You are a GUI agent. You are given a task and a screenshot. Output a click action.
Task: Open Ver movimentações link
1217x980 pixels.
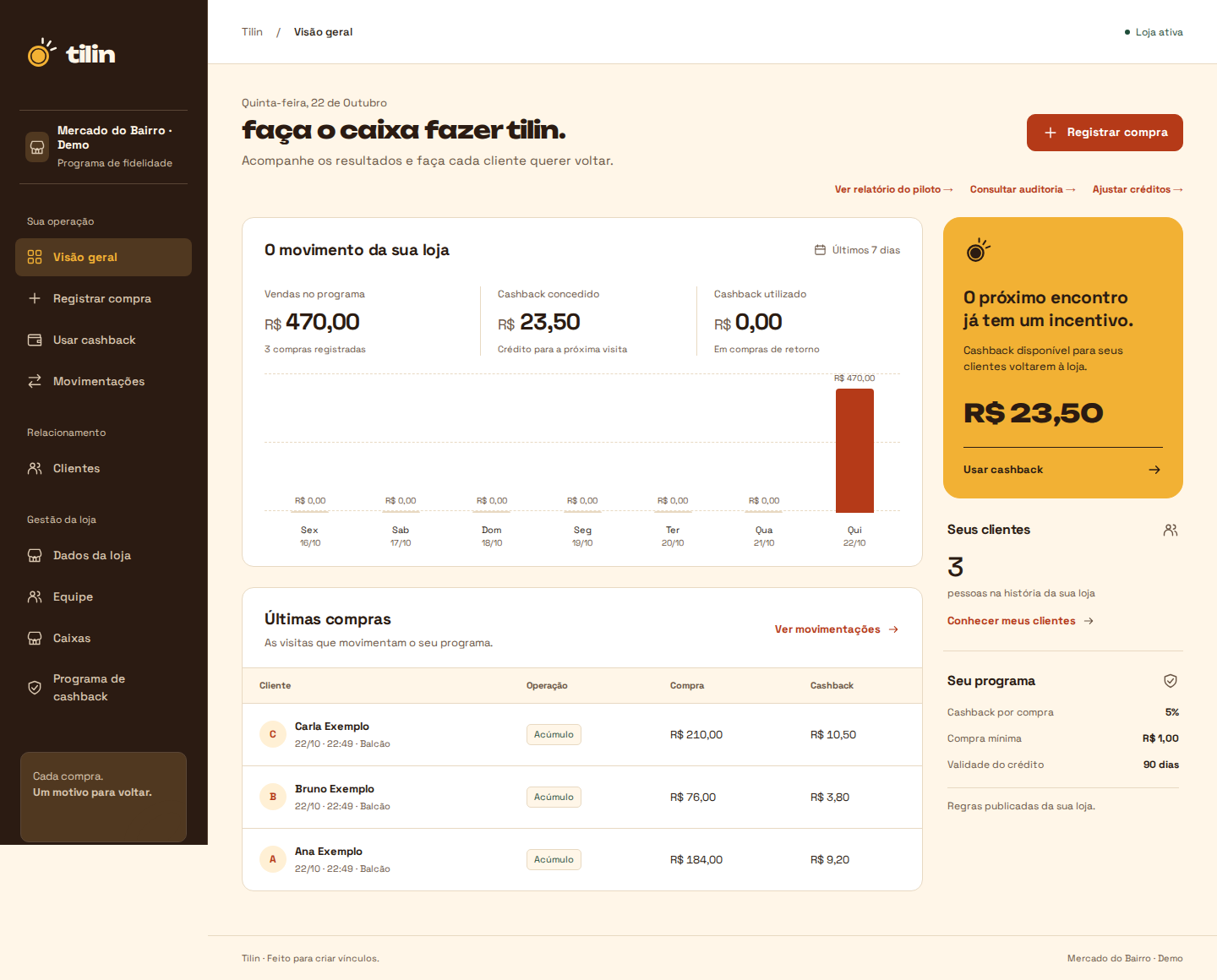837,629
